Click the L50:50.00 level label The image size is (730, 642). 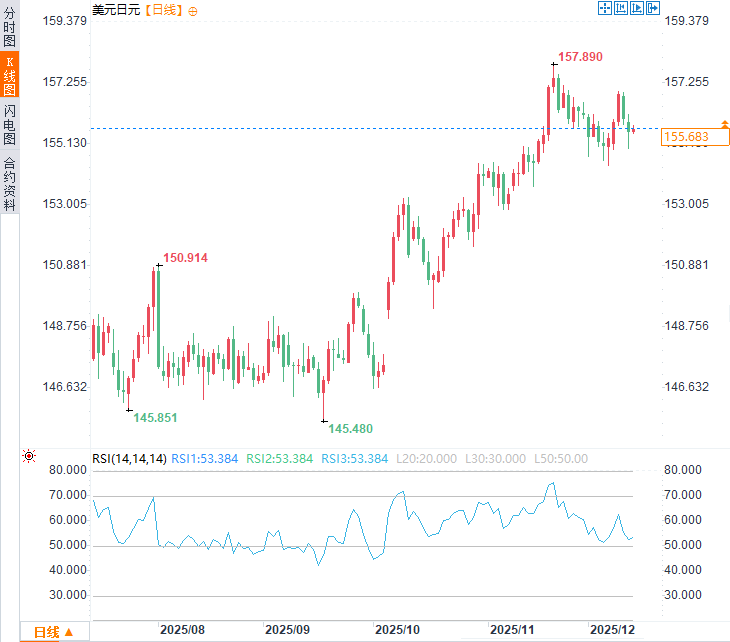click(561, 459)
